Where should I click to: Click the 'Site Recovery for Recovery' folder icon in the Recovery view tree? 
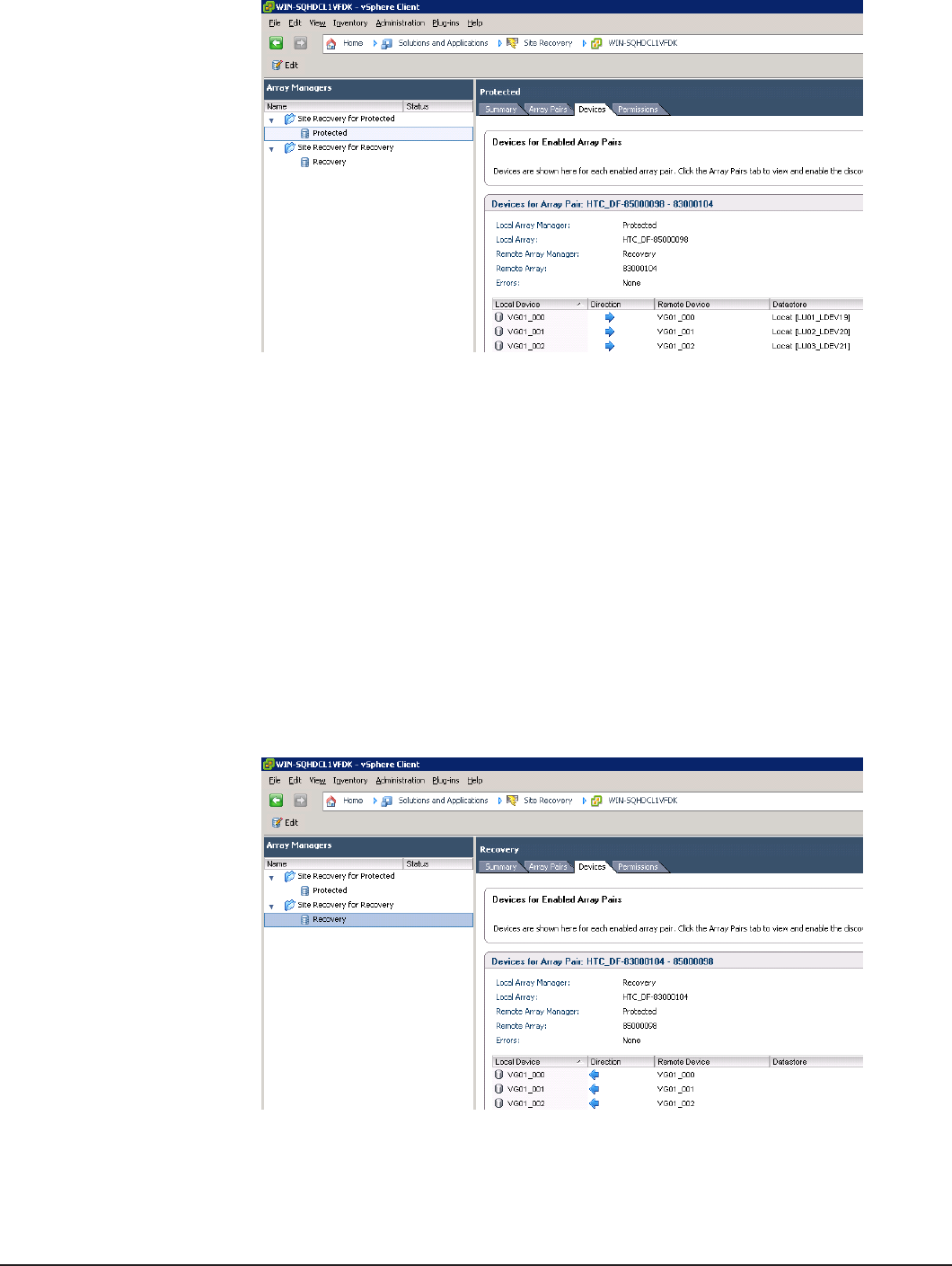pyautogui.click(x=290, y=905)
